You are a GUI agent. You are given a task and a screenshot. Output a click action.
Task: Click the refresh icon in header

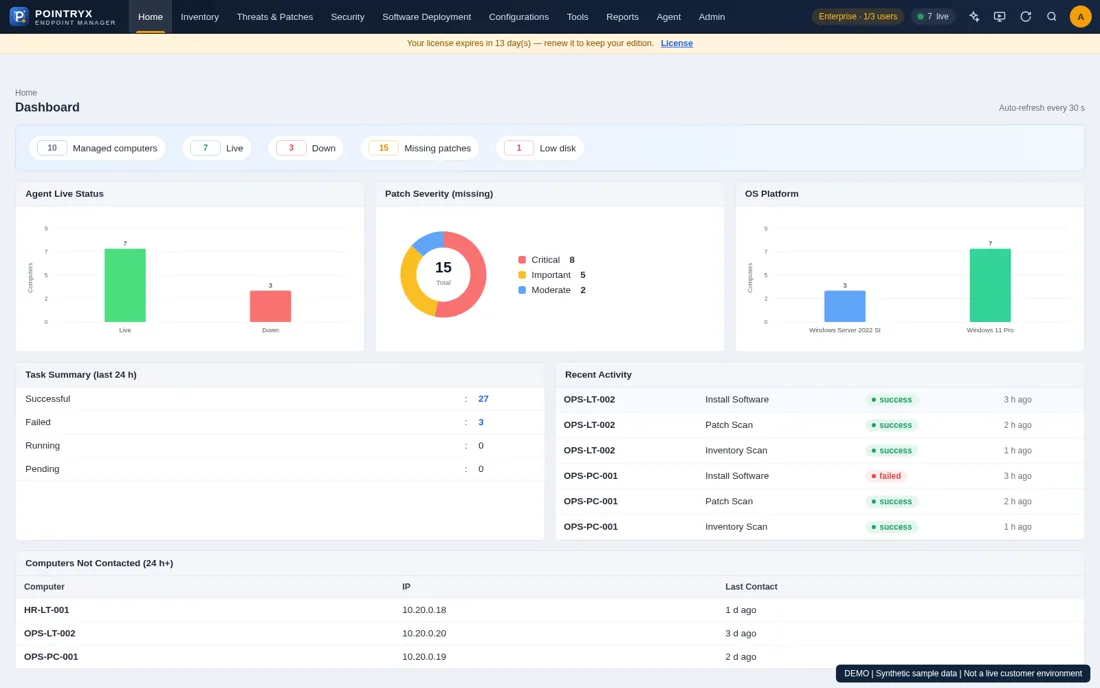click(x=1026, y=17)
